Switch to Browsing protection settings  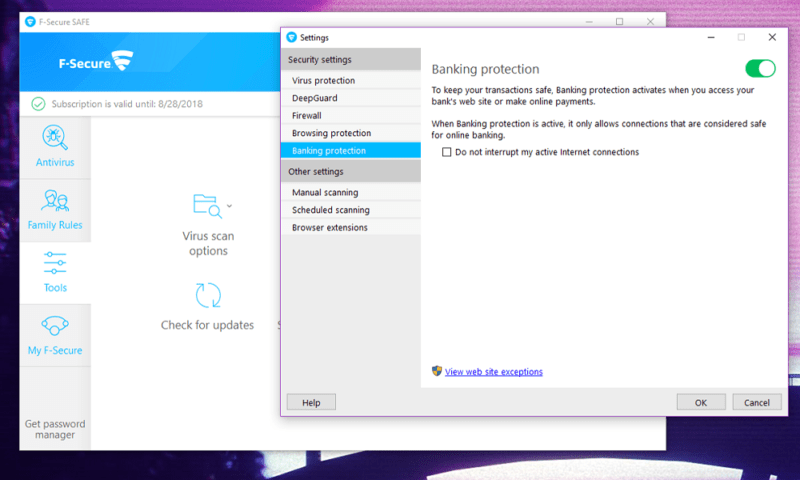[x=331, y=133]
